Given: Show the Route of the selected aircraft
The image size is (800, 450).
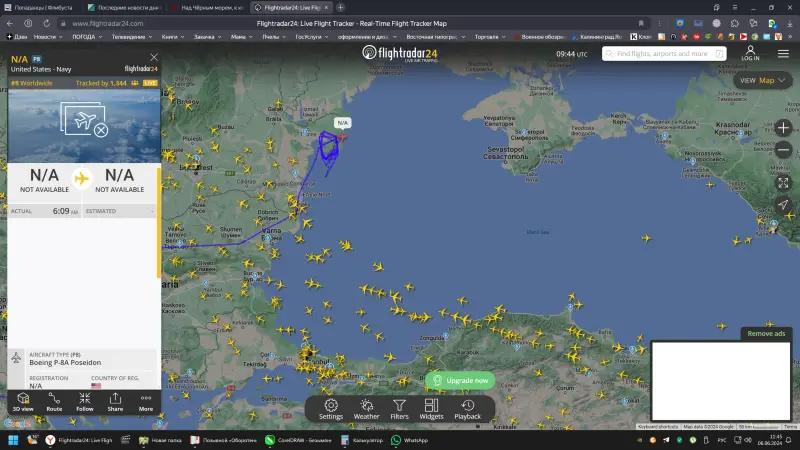Looking at the screenshot, I should coord(54,402).
